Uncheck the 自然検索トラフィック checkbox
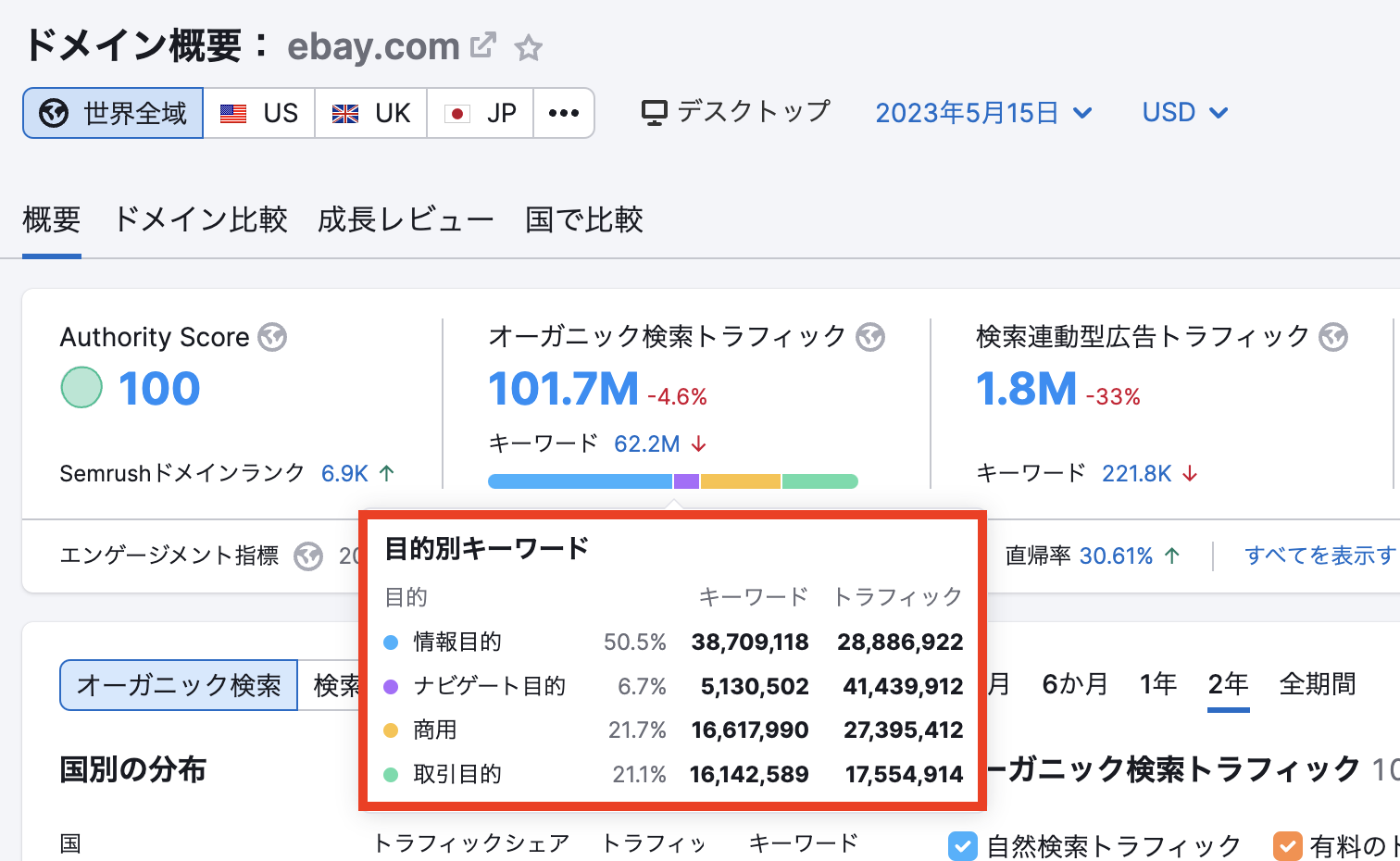 click(962, 845)
